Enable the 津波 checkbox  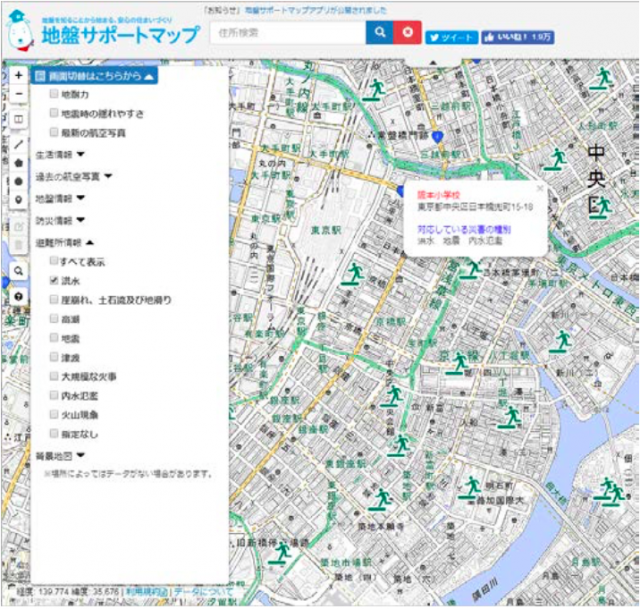pos(55,357)
